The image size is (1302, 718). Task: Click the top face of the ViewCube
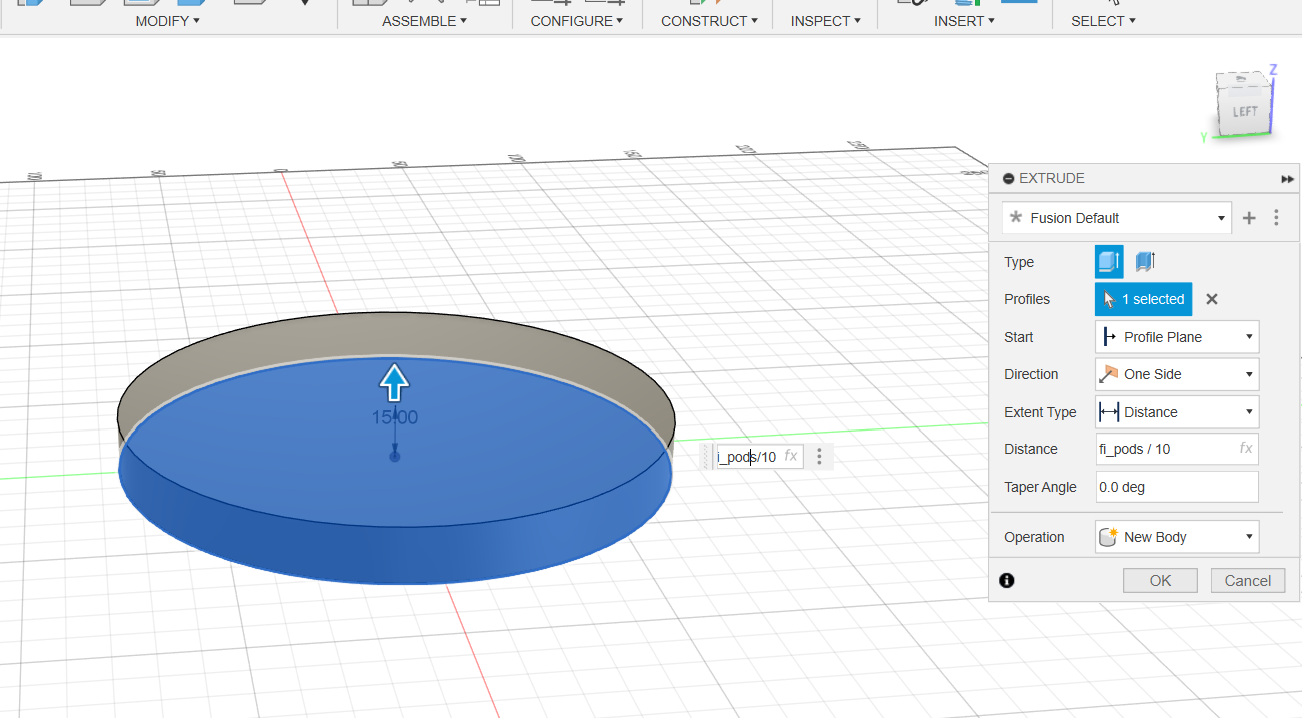coord(1245,79)
